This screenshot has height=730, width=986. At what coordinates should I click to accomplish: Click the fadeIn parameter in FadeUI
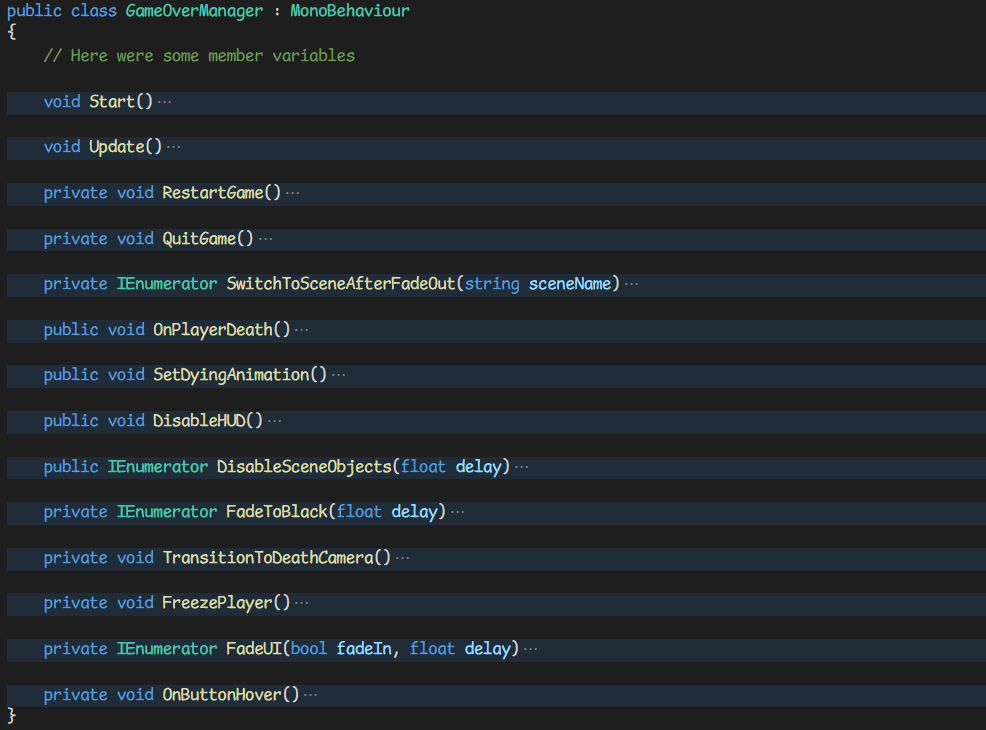click(x=366, y=649)
